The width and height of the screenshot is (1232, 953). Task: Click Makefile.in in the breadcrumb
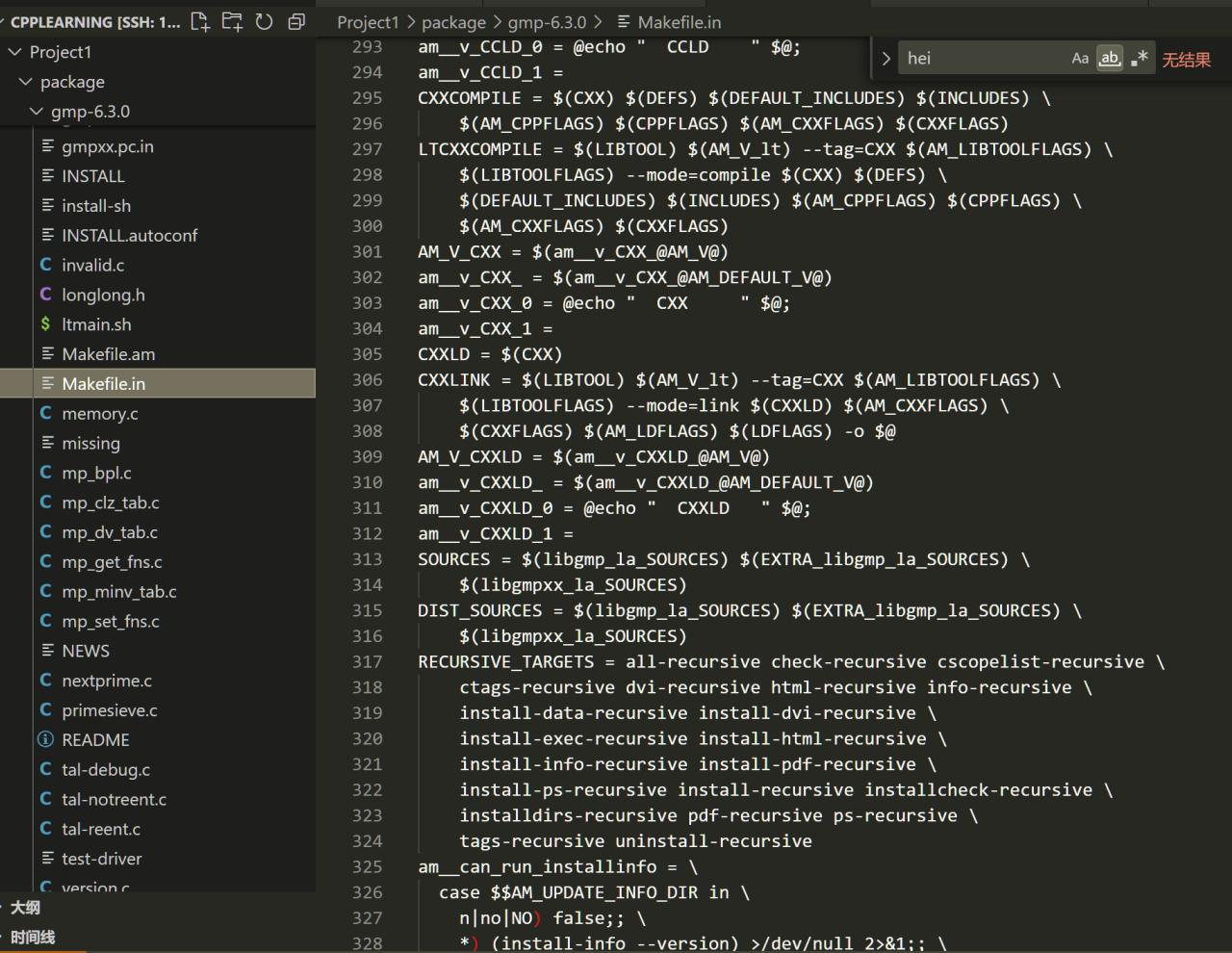(x=680, y=22)
